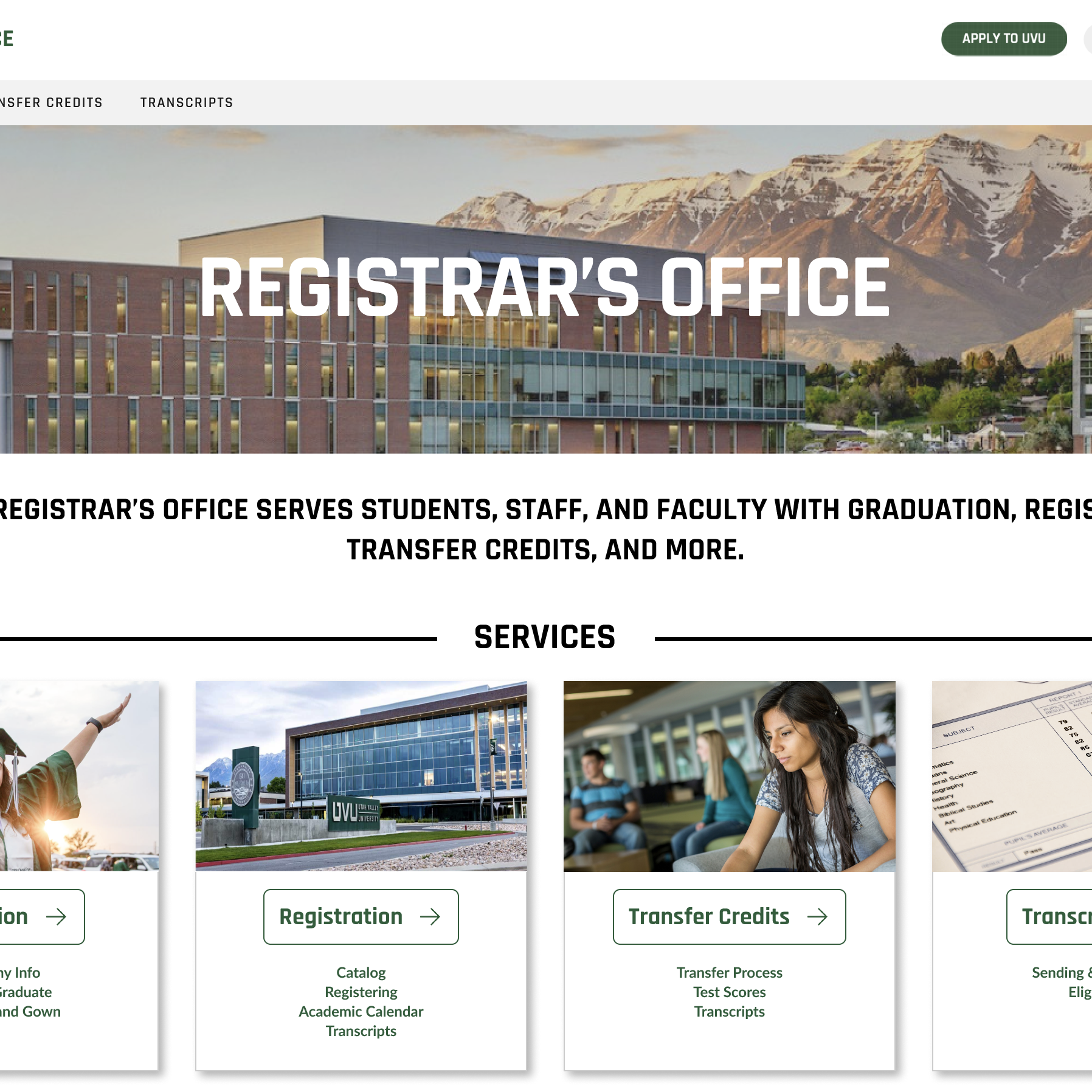This screenshot has width=1092, height=1092.
Task: Click the UVU campus building thumbnail
Action: 361,776
